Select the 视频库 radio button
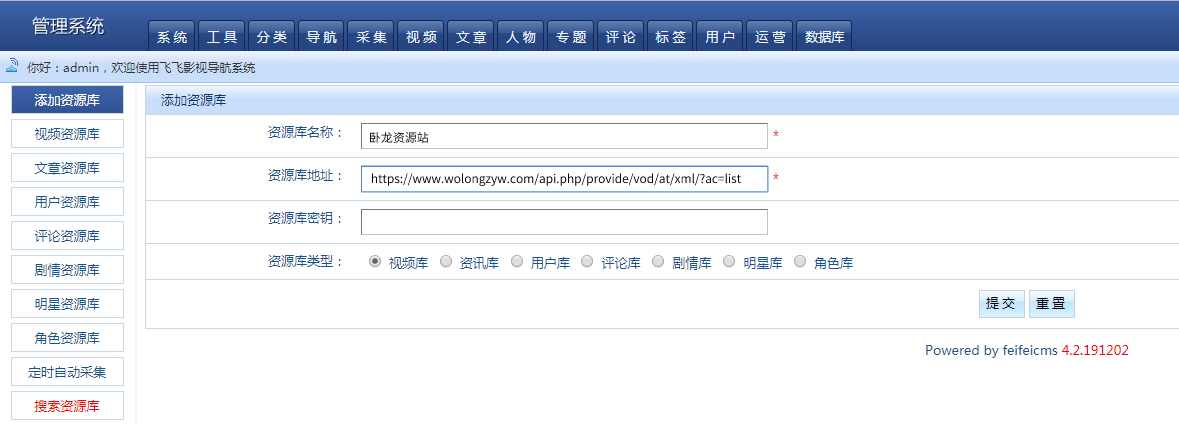This screenshot has width=1179, height=424. tap(375, 262)
